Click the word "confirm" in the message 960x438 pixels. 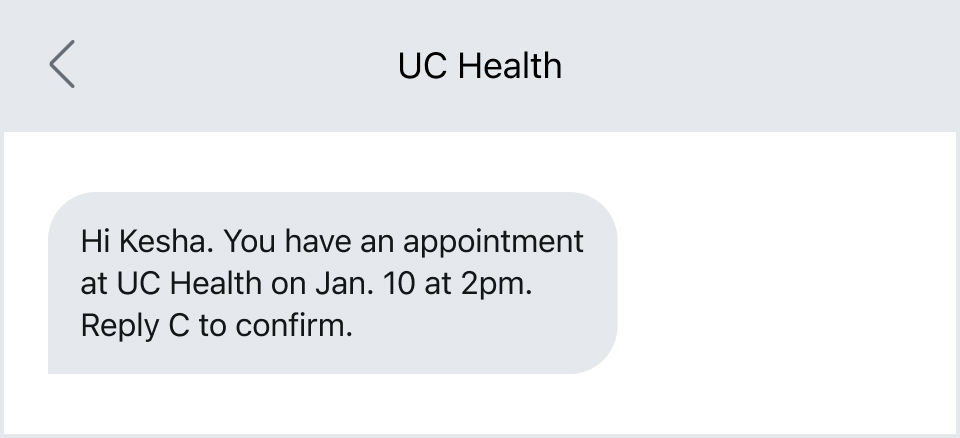(x=293, y=326)
